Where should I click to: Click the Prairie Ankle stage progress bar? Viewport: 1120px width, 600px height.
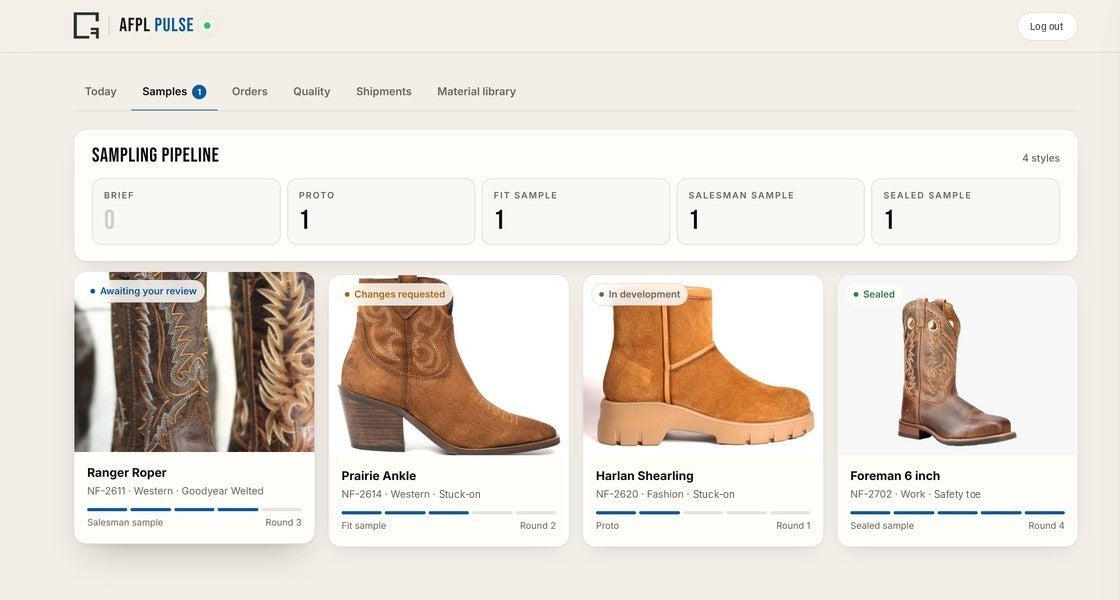(x=449, y=512)
